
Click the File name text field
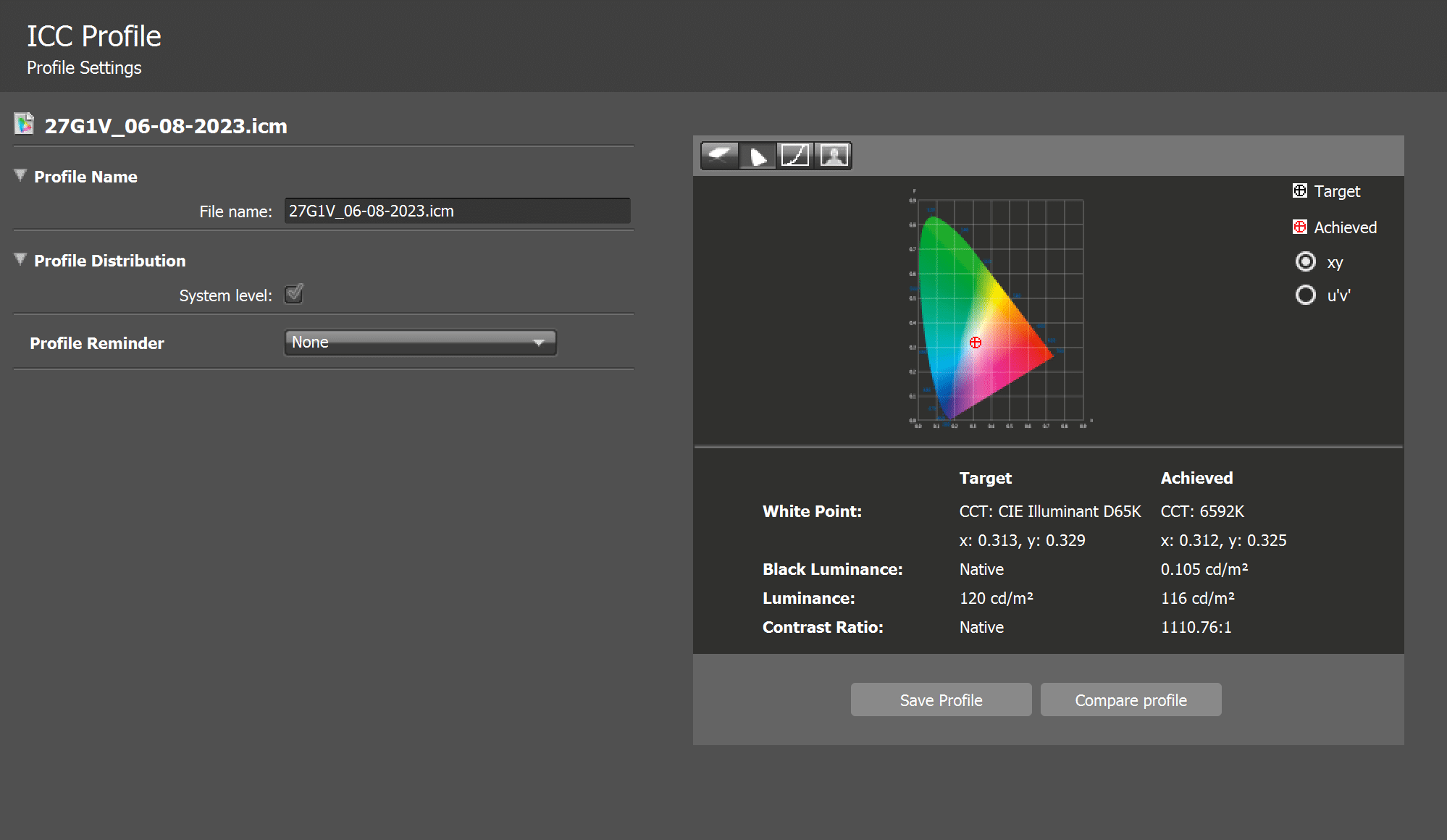click(457, 211)
